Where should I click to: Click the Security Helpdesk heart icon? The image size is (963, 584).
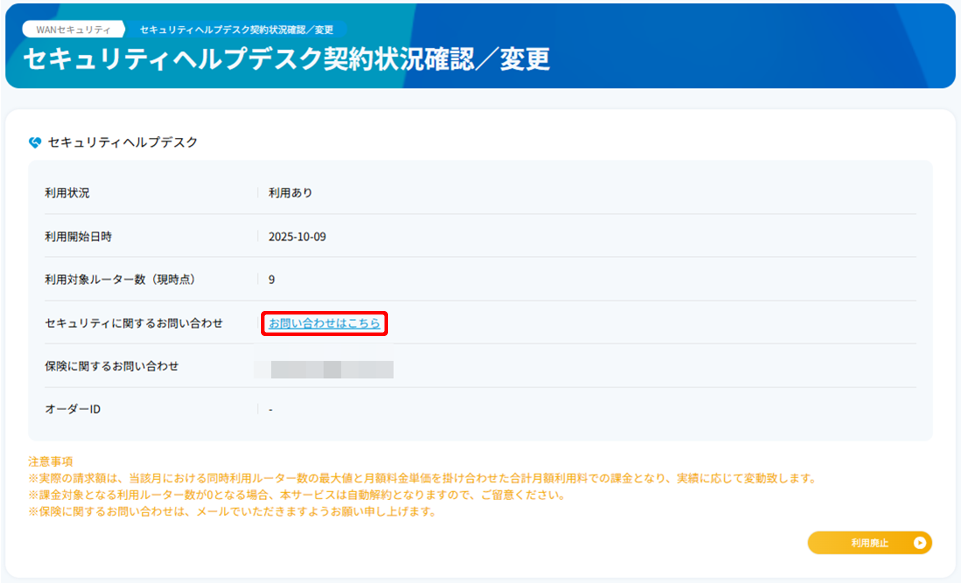[x=36, y=143]
